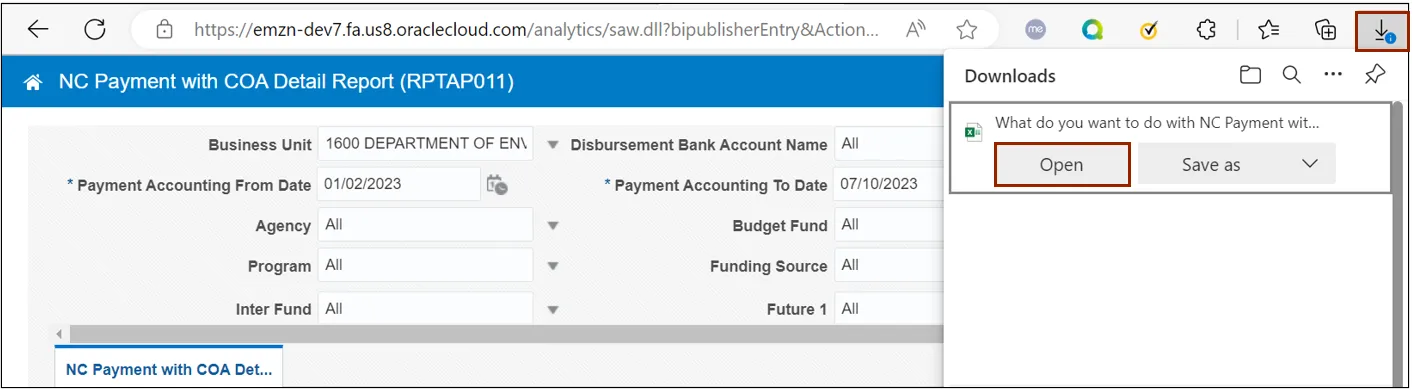Screen dimensions: 1412x390
Task: Select the NC Payment with COA Det... tab
Action: (x=169, y=368)
